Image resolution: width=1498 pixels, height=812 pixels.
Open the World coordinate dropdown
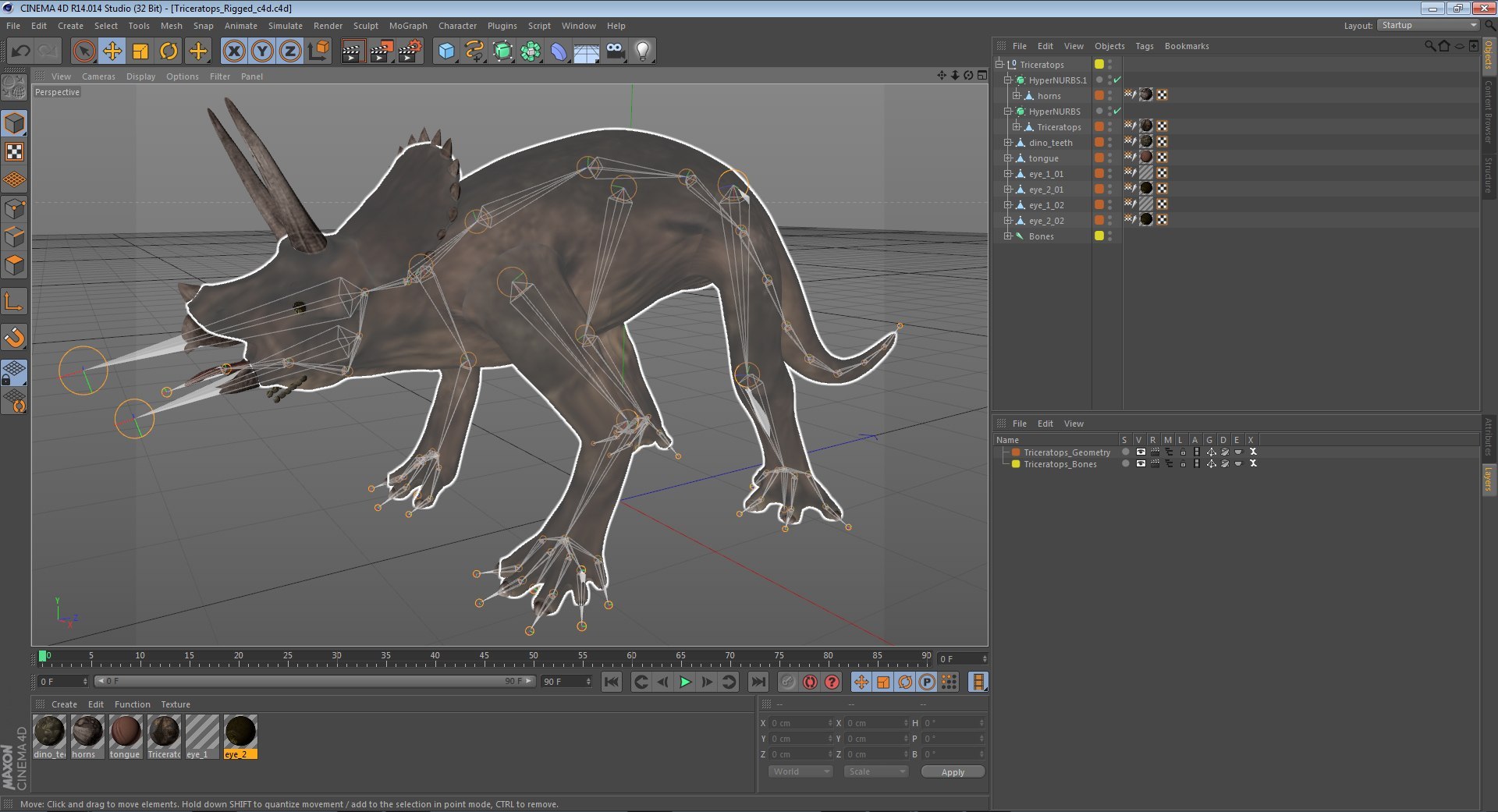(800, 771)
